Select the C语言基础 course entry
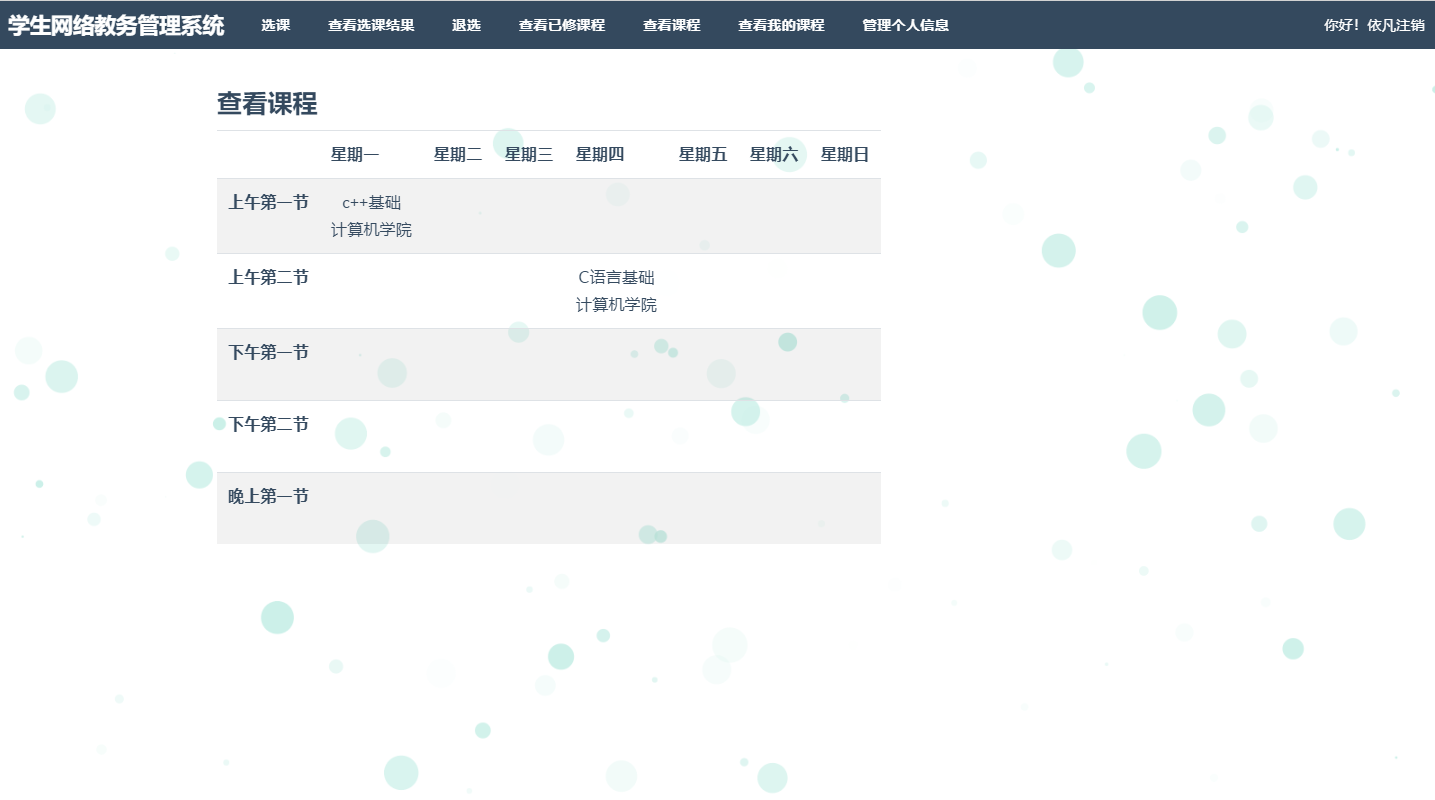Screen dimensions: 1435x800 click(x=615, y=277)
